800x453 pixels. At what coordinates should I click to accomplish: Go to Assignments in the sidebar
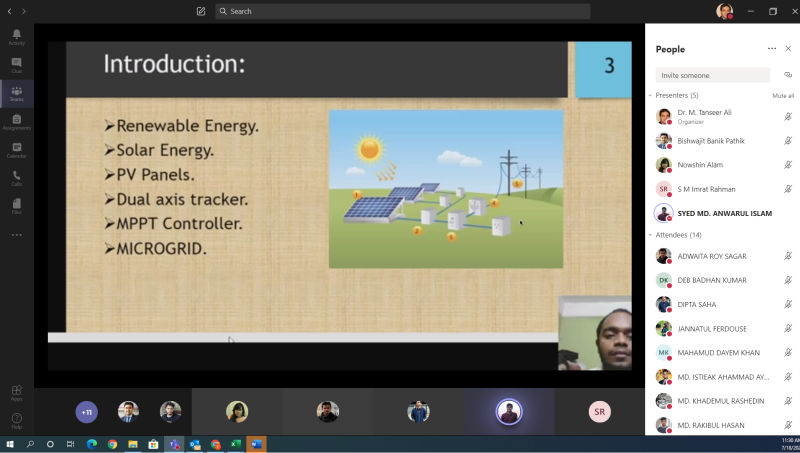pos(16,121)
